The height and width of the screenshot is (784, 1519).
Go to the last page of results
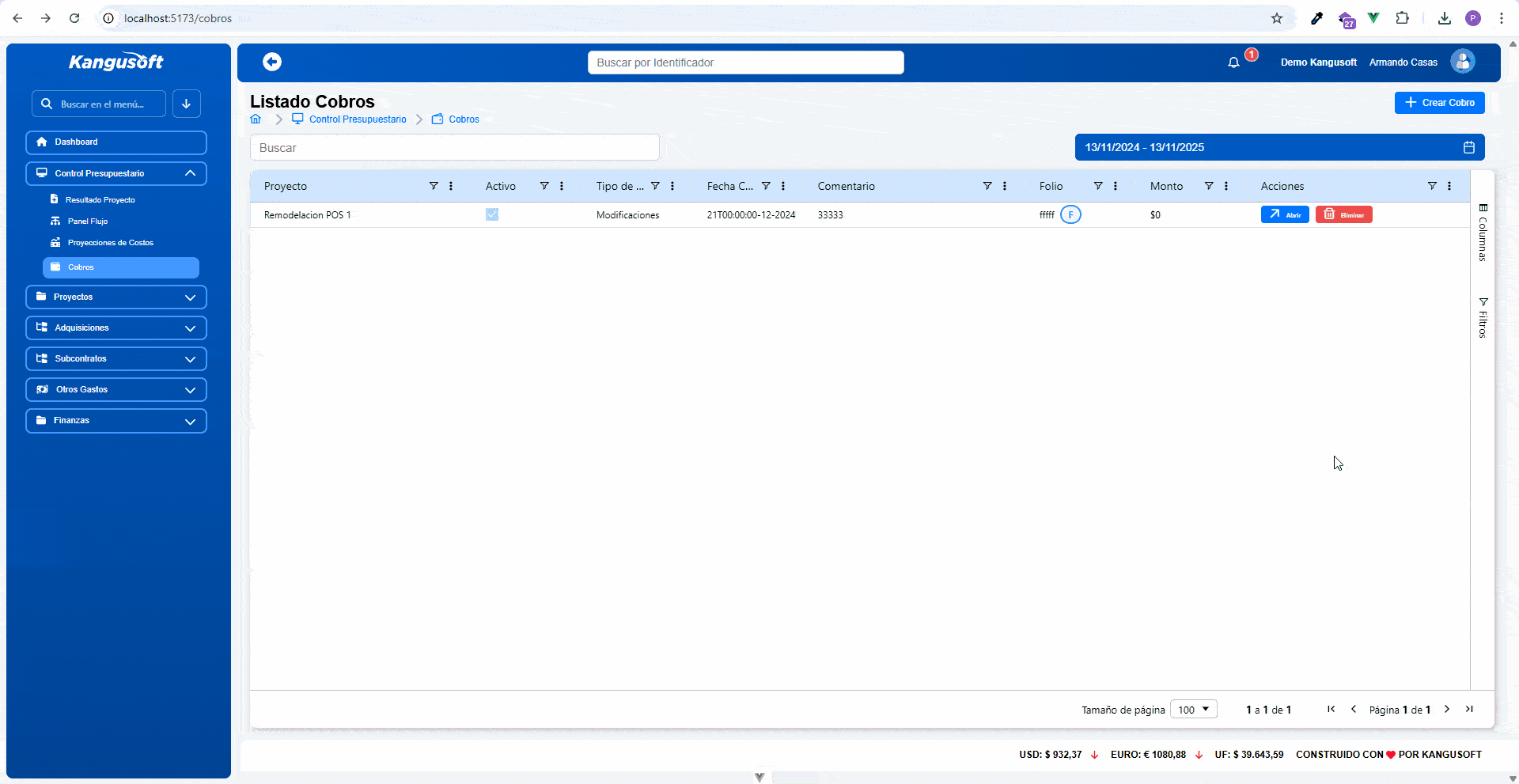(x=1469, y=709)
